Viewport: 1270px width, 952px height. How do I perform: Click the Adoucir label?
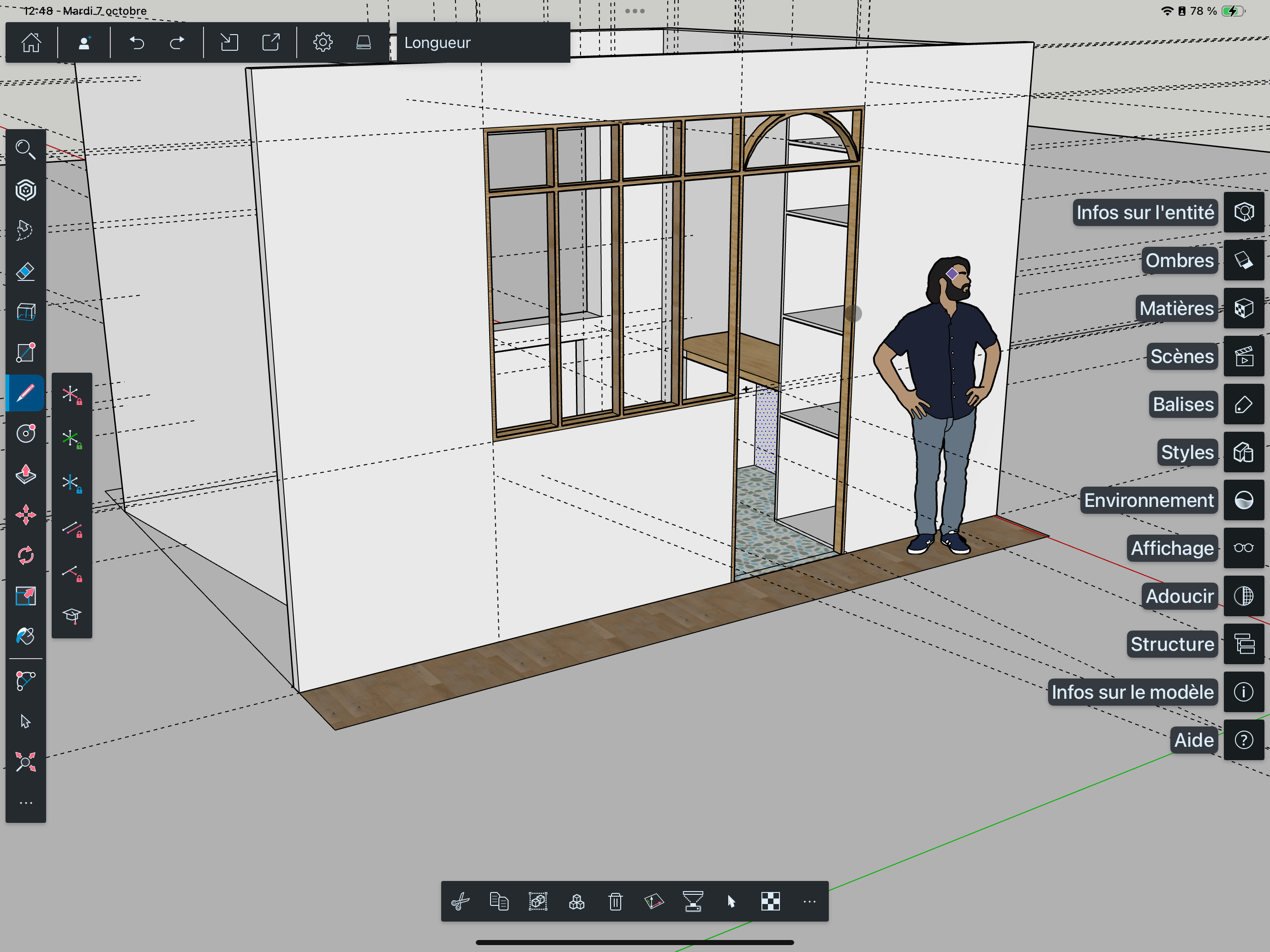point(1179,596)
